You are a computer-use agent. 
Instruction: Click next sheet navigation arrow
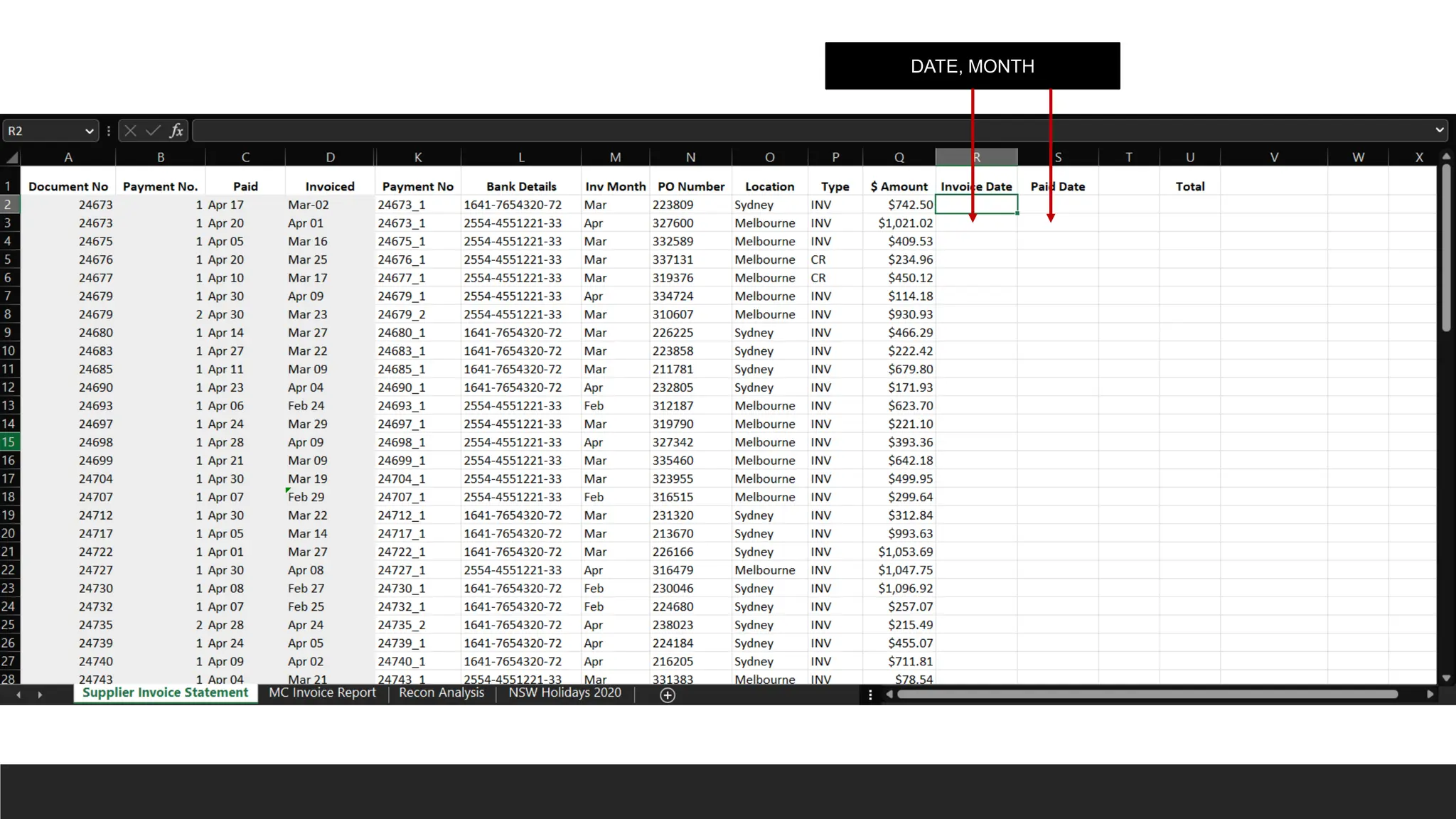pyautogui.click(x=40, y=695)
